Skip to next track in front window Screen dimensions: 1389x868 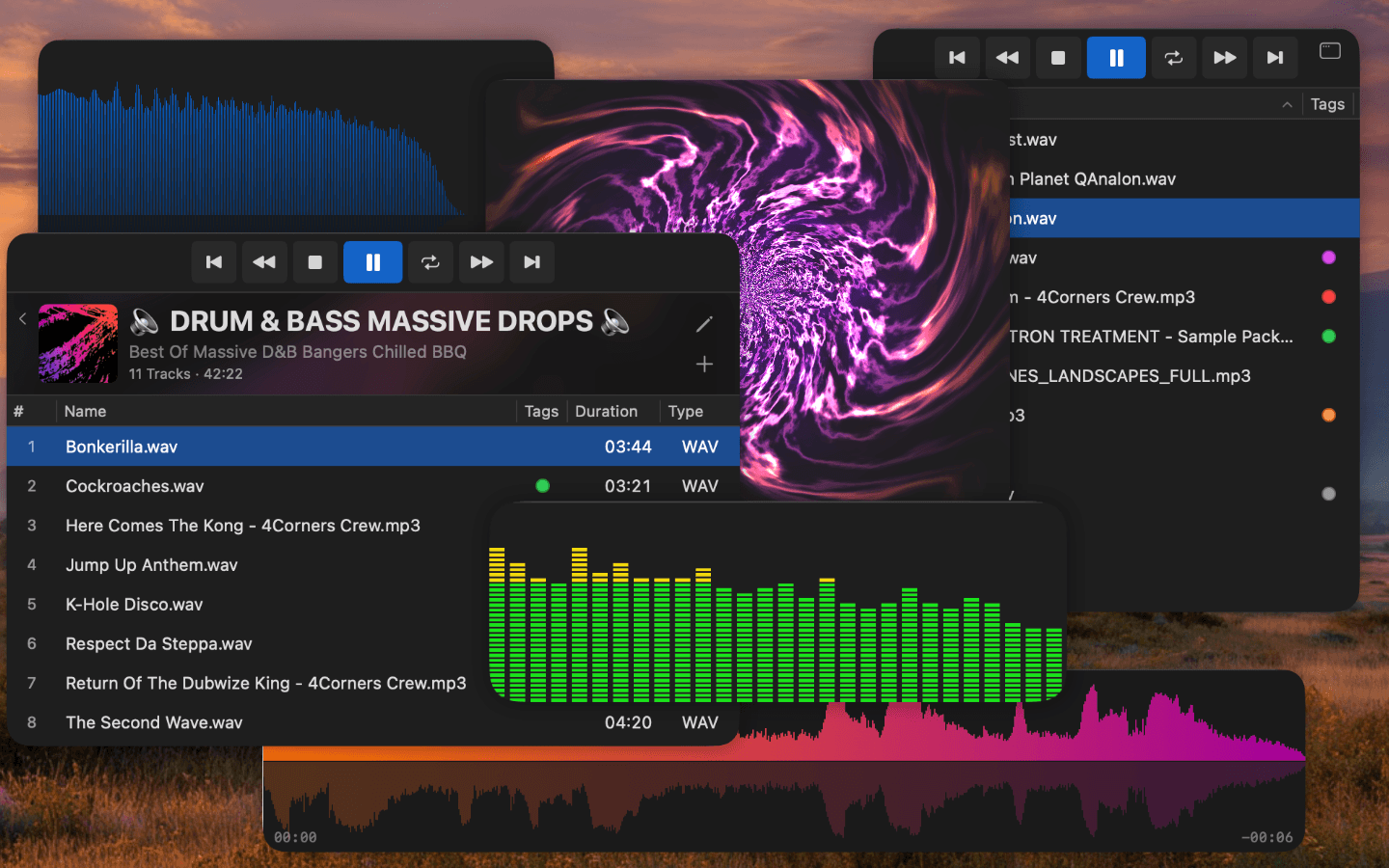coord(531,262)
